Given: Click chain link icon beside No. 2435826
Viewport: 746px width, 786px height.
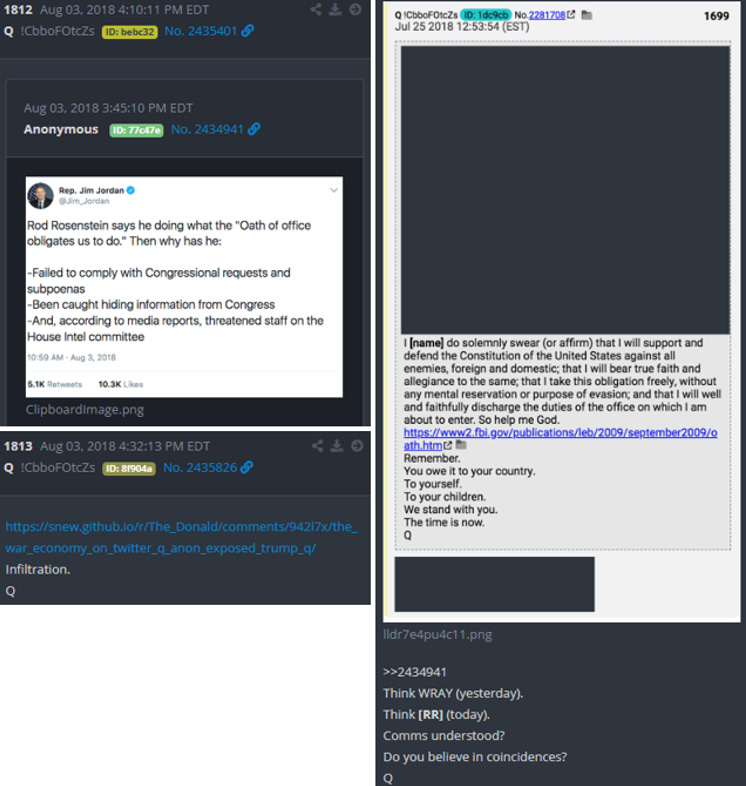Looking at the screenshot, I should [x=247, y=467].
